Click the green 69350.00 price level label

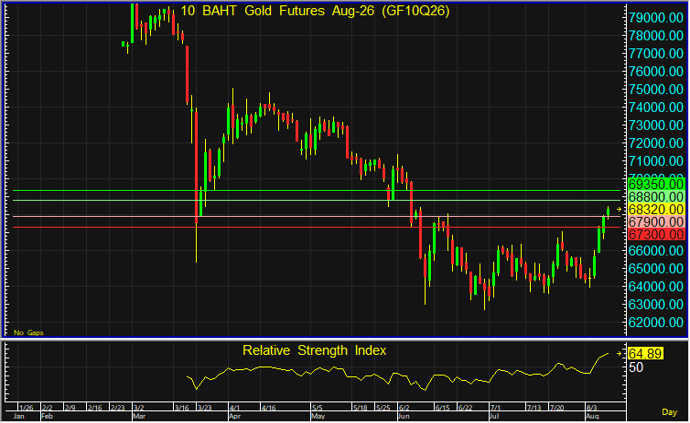tap(656, 184)
